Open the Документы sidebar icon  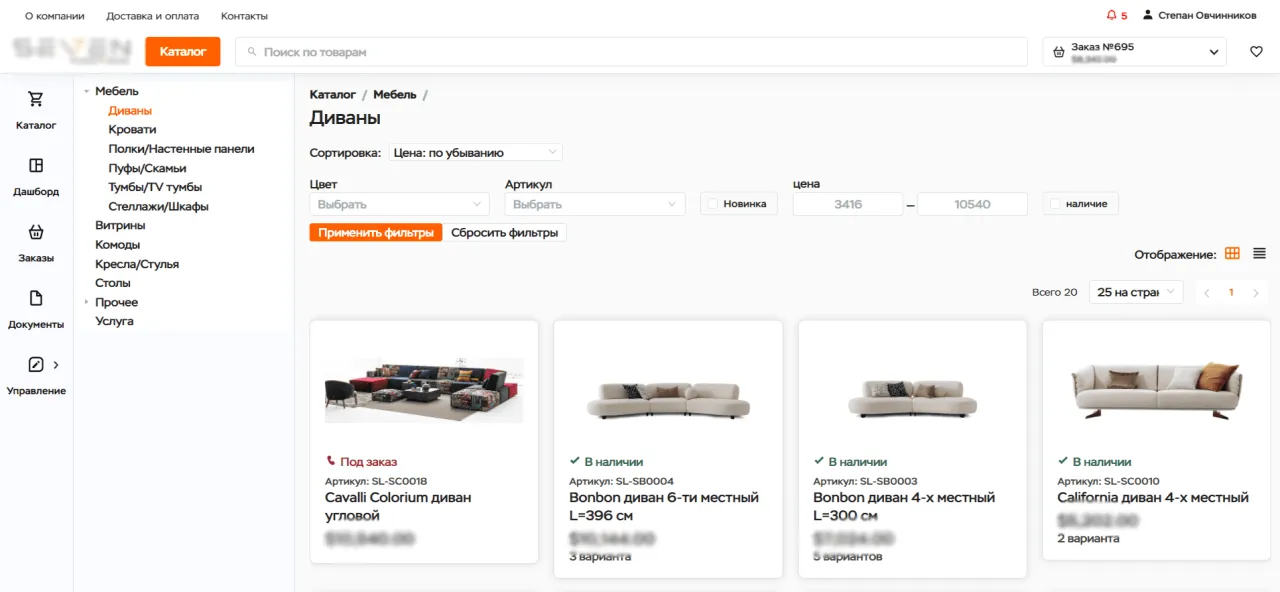click(36, 299)
